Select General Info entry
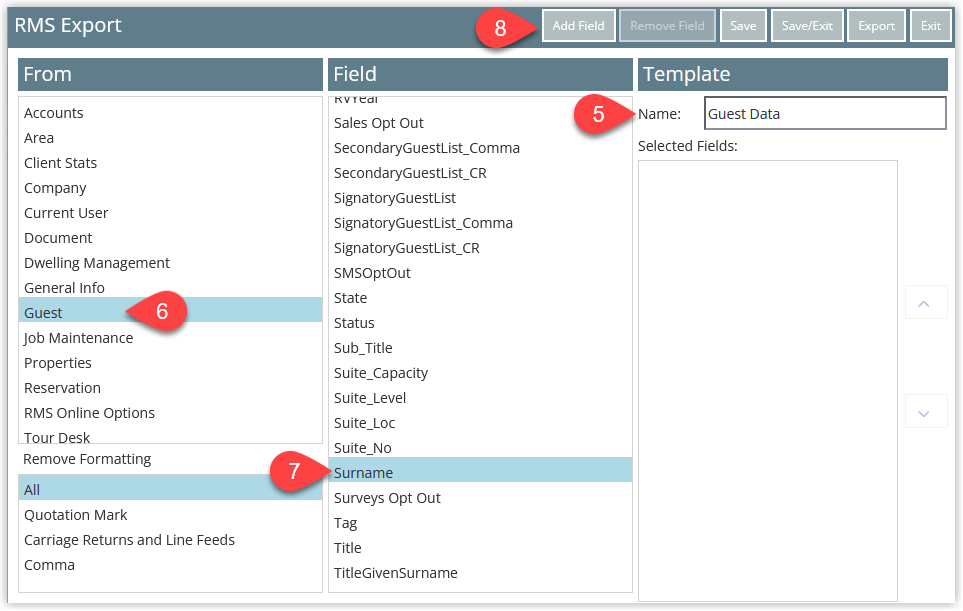 click(x=170, y=288)
